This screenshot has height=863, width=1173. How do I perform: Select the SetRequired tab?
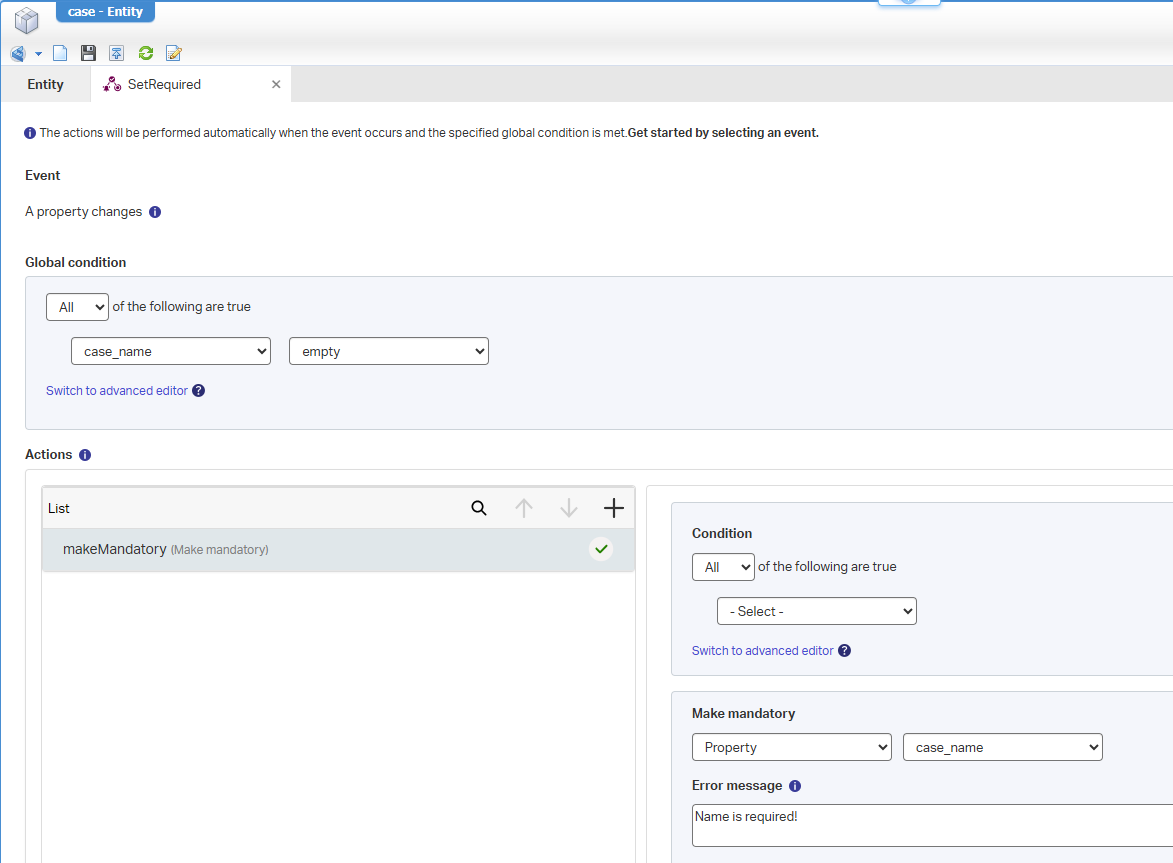[x=164, y=85]
